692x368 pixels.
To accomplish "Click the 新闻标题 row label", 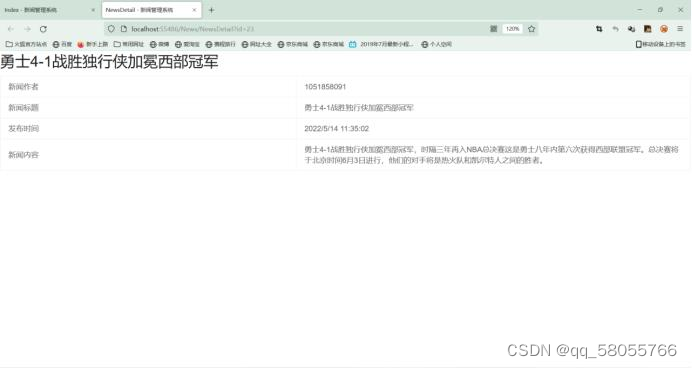I will click(x=23, y=108).
